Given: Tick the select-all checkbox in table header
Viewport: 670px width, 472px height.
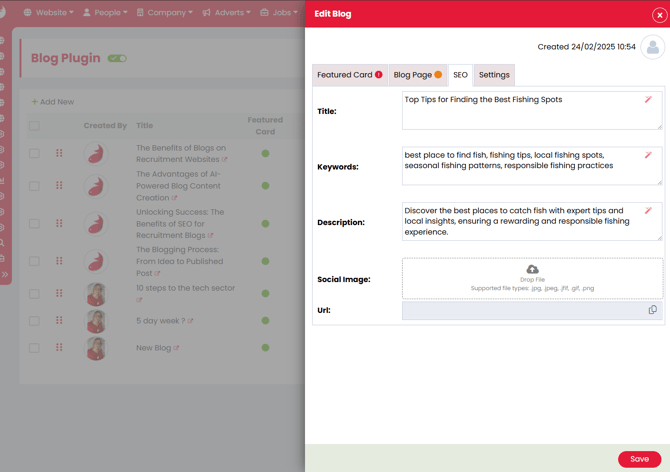Looking at the screenshot, I should coord(34,126).
